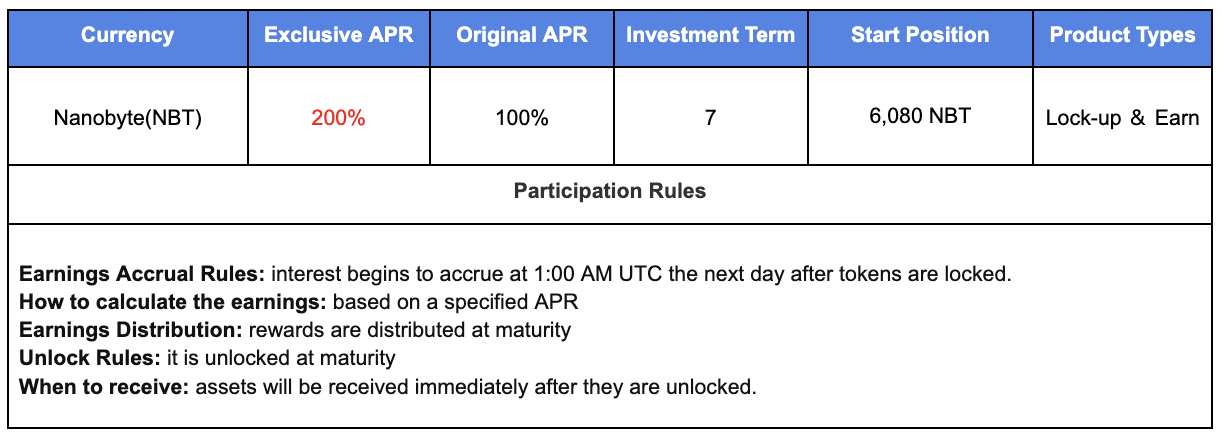Viewport: 1222px width, 438px height.
Task: Select the investment term value 7
Action: (x=710, y=118)
